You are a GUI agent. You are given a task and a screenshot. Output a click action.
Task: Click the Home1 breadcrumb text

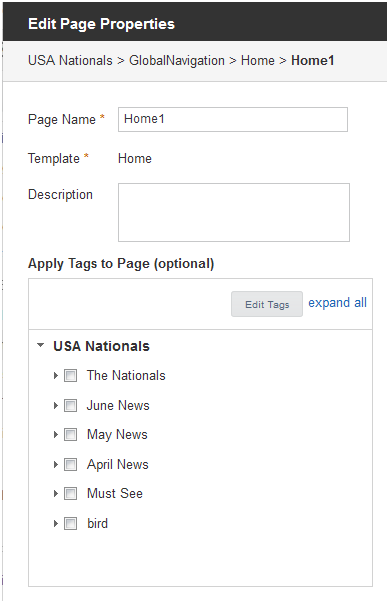[x=313, y=60]
